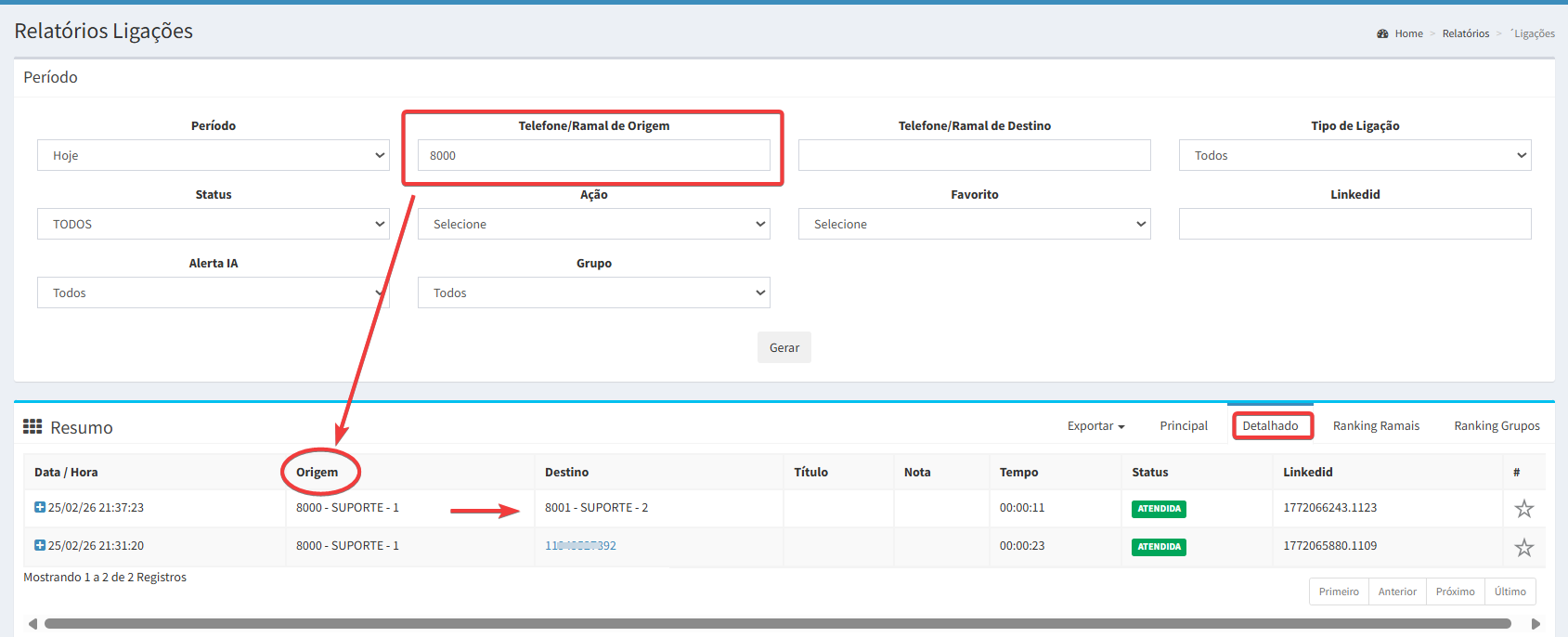Open the Período dropdown
This screenshot has height=637, width=1568.
213,155
